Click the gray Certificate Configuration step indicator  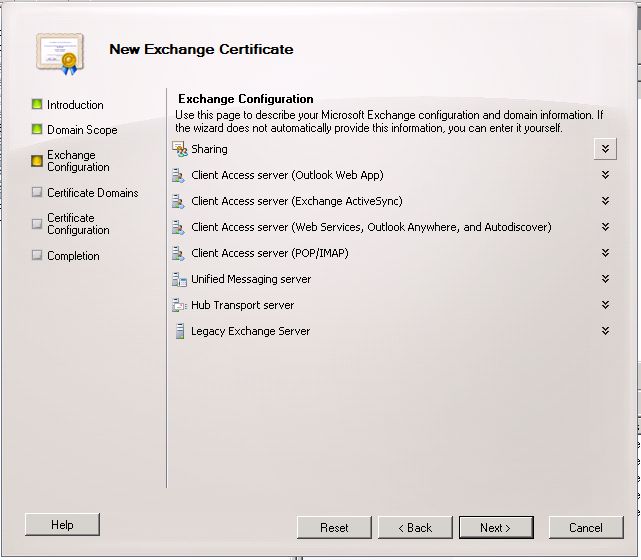tap(37, 224)
